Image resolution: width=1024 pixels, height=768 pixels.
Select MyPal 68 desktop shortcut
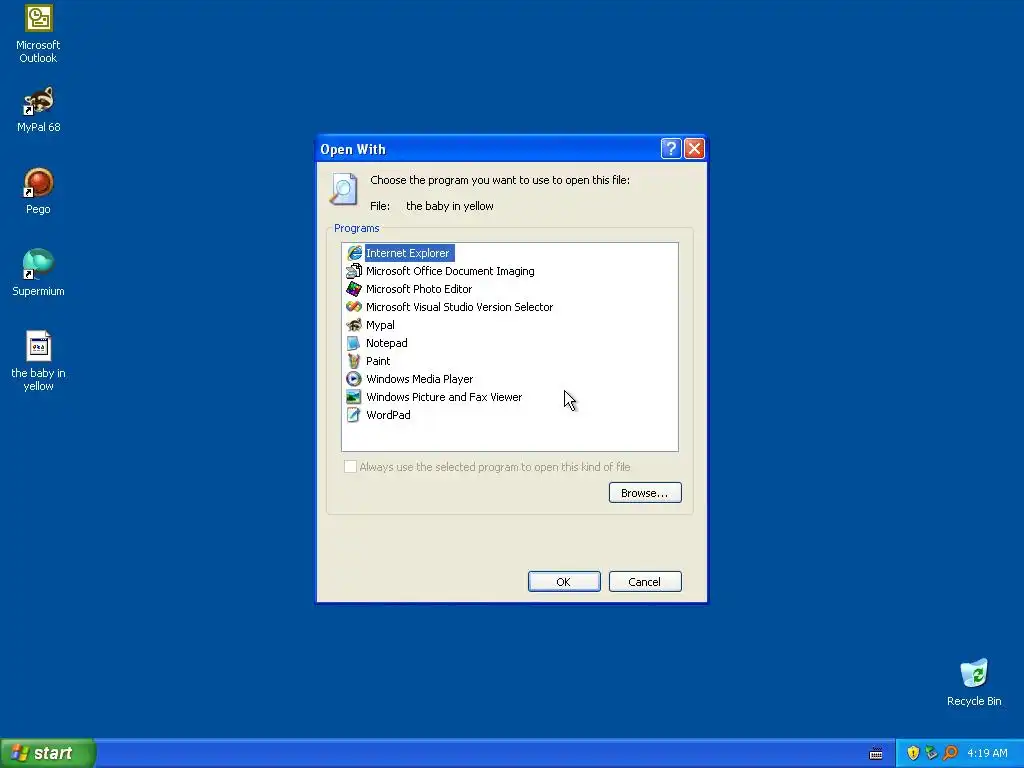click(x=39, y=101)
